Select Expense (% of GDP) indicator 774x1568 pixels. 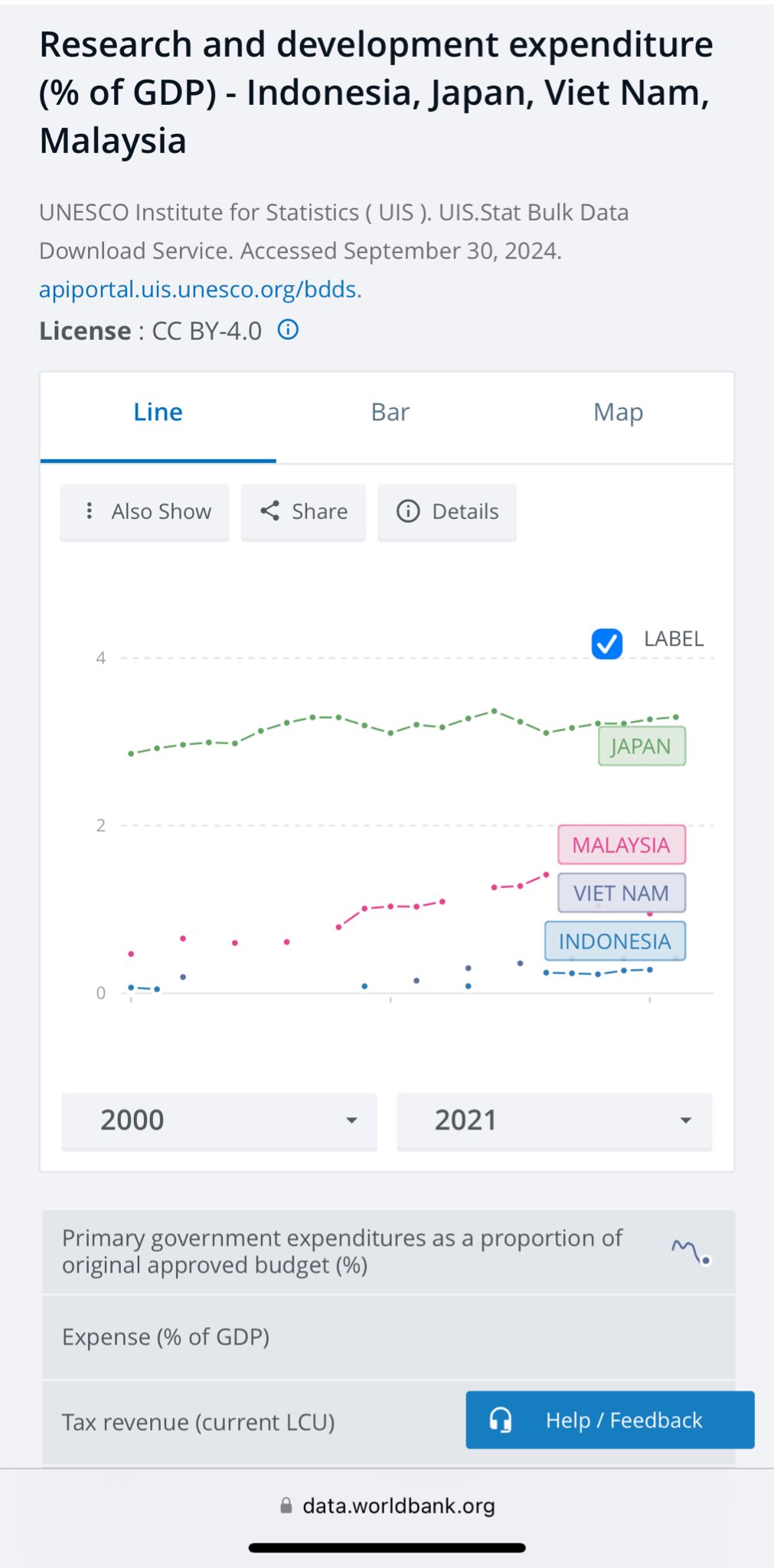[x=165, y=1337]
